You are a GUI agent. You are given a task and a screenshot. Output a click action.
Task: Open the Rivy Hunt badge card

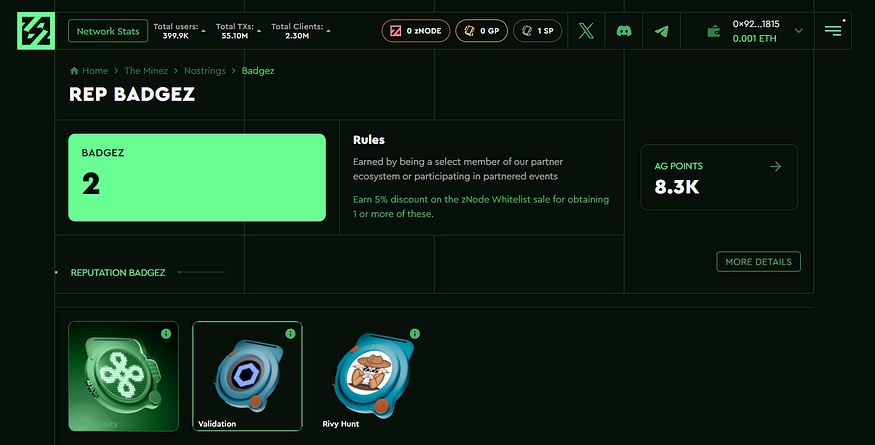(x=371, y=376)
